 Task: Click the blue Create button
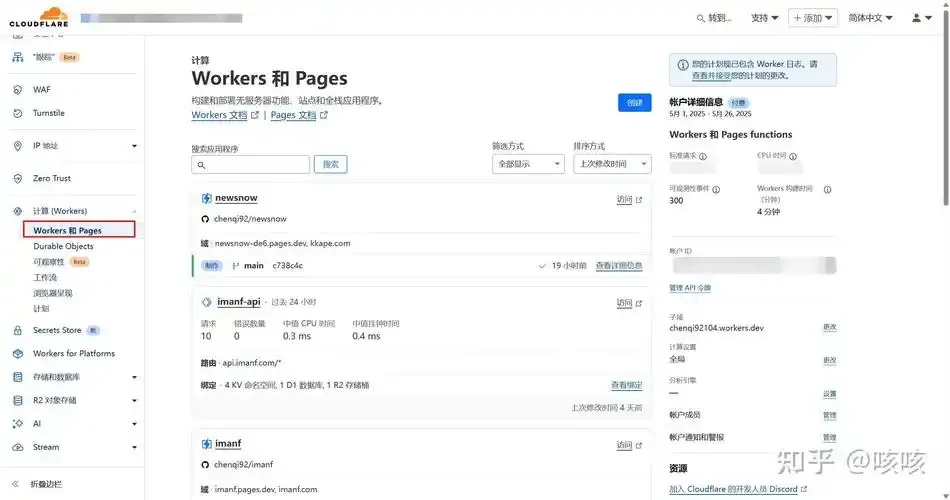[x=634, y=102]
